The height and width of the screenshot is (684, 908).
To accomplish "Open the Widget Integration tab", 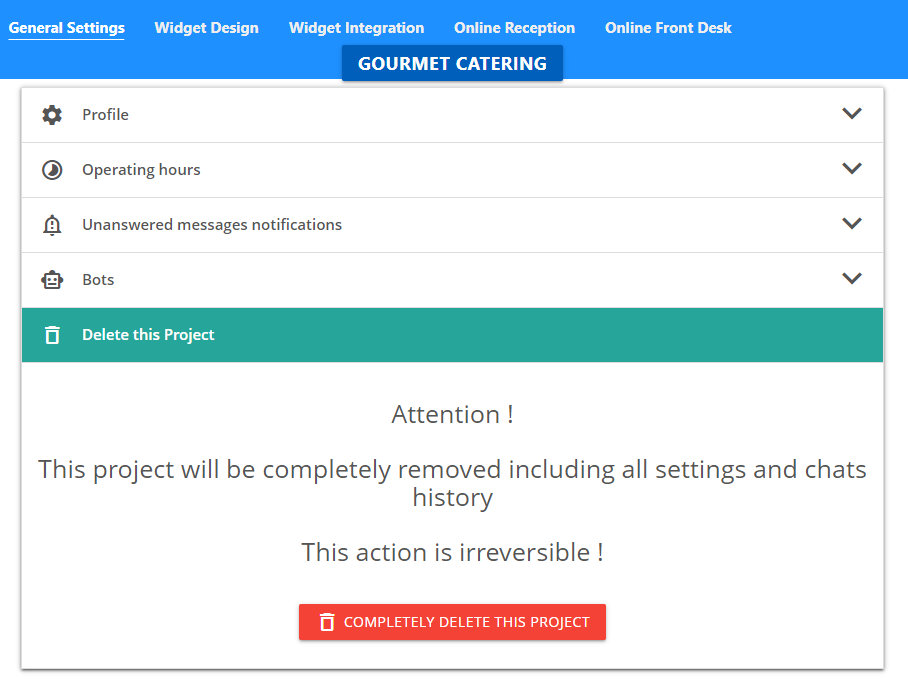I will click(x=356, y=28).
